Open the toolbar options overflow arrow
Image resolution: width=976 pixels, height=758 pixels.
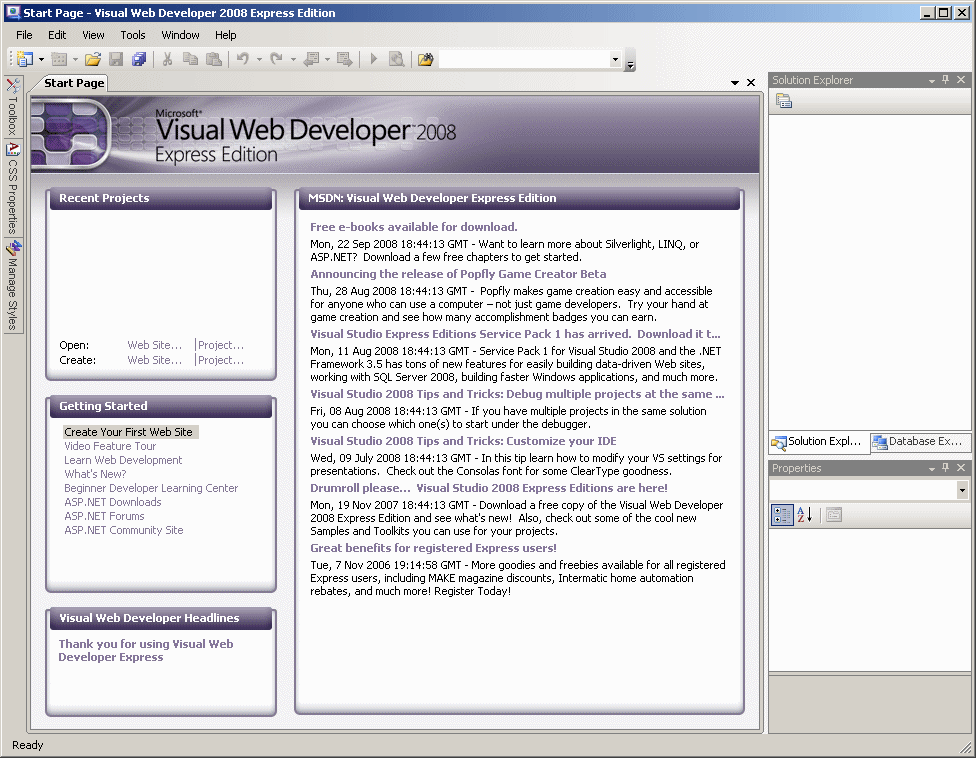point(631,64)
